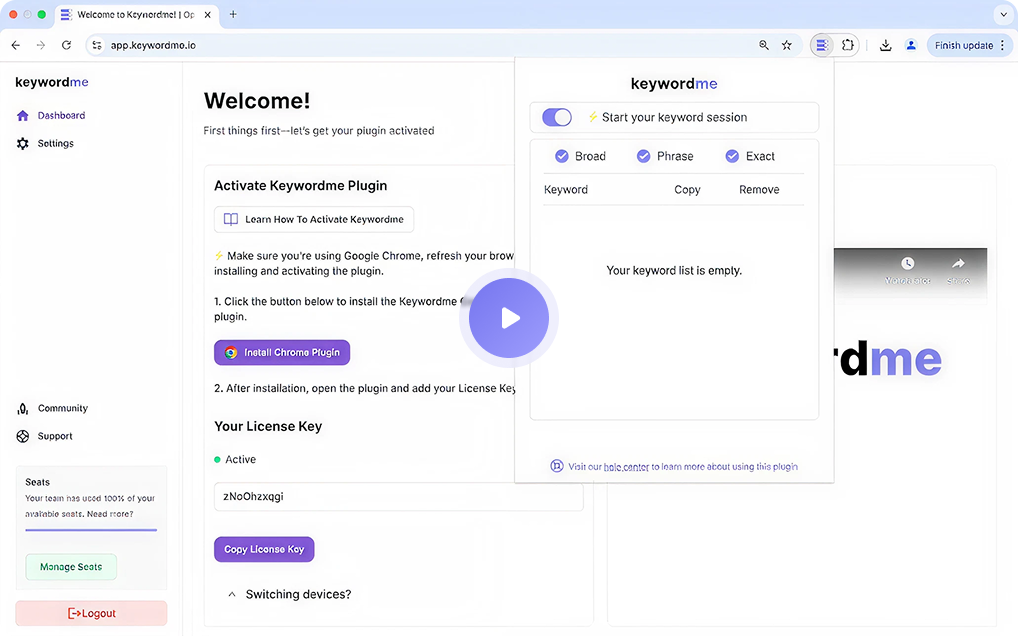
Task: Expand the Switching devices section
Action: coord(290,595)
